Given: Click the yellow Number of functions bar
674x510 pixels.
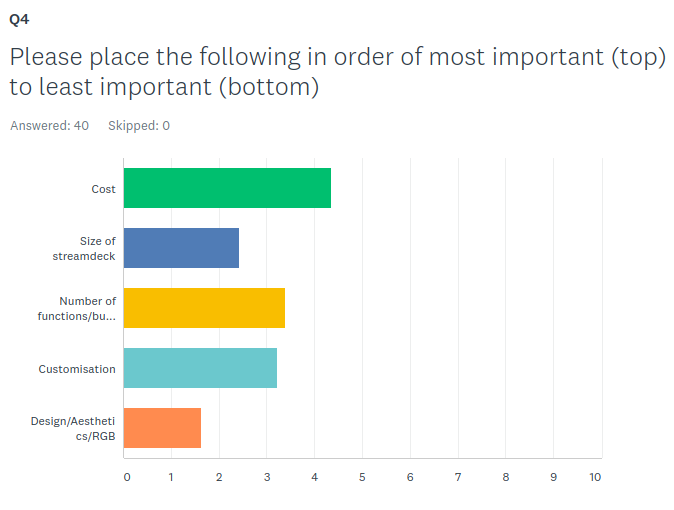Looking at the screenshot, I should click(204, 308).
